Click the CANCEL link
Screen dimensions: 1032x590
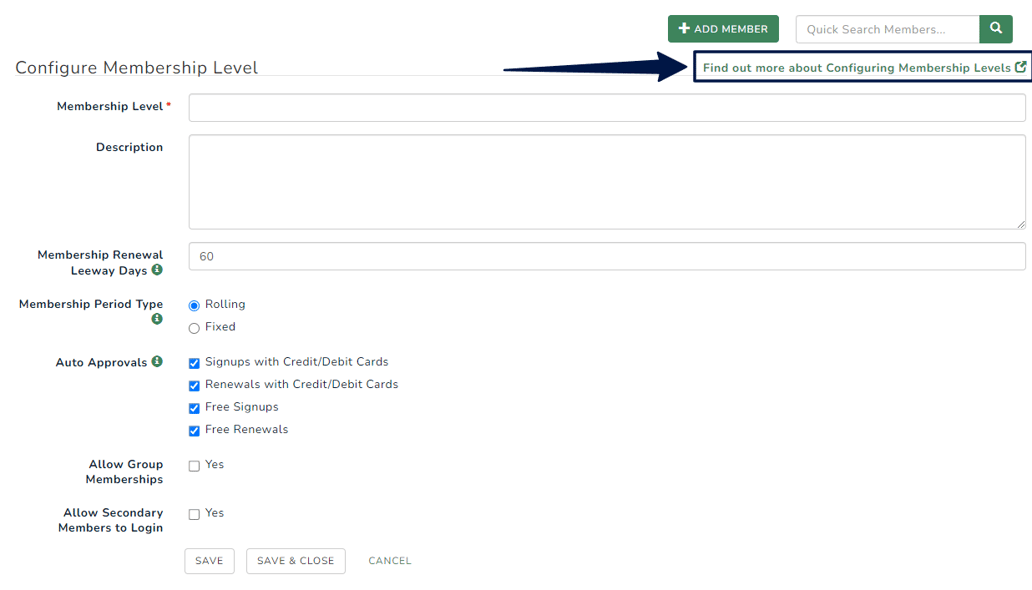pos(389,561)
